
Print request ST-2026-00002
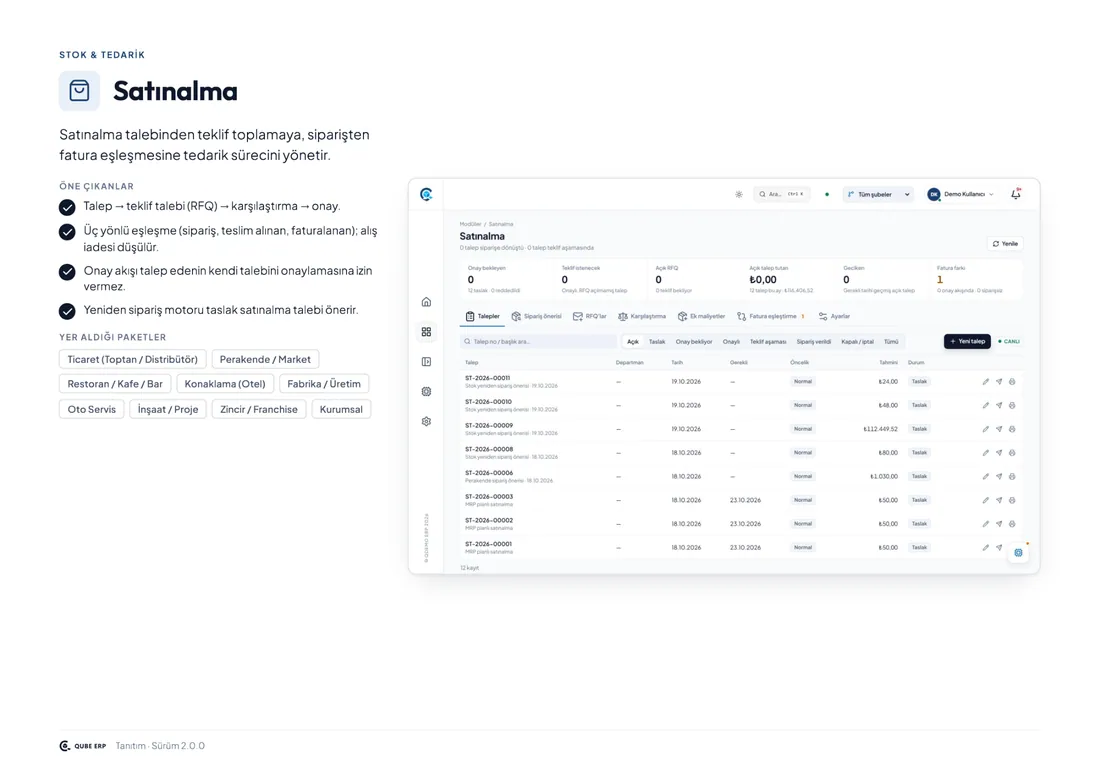point(1012,524)
